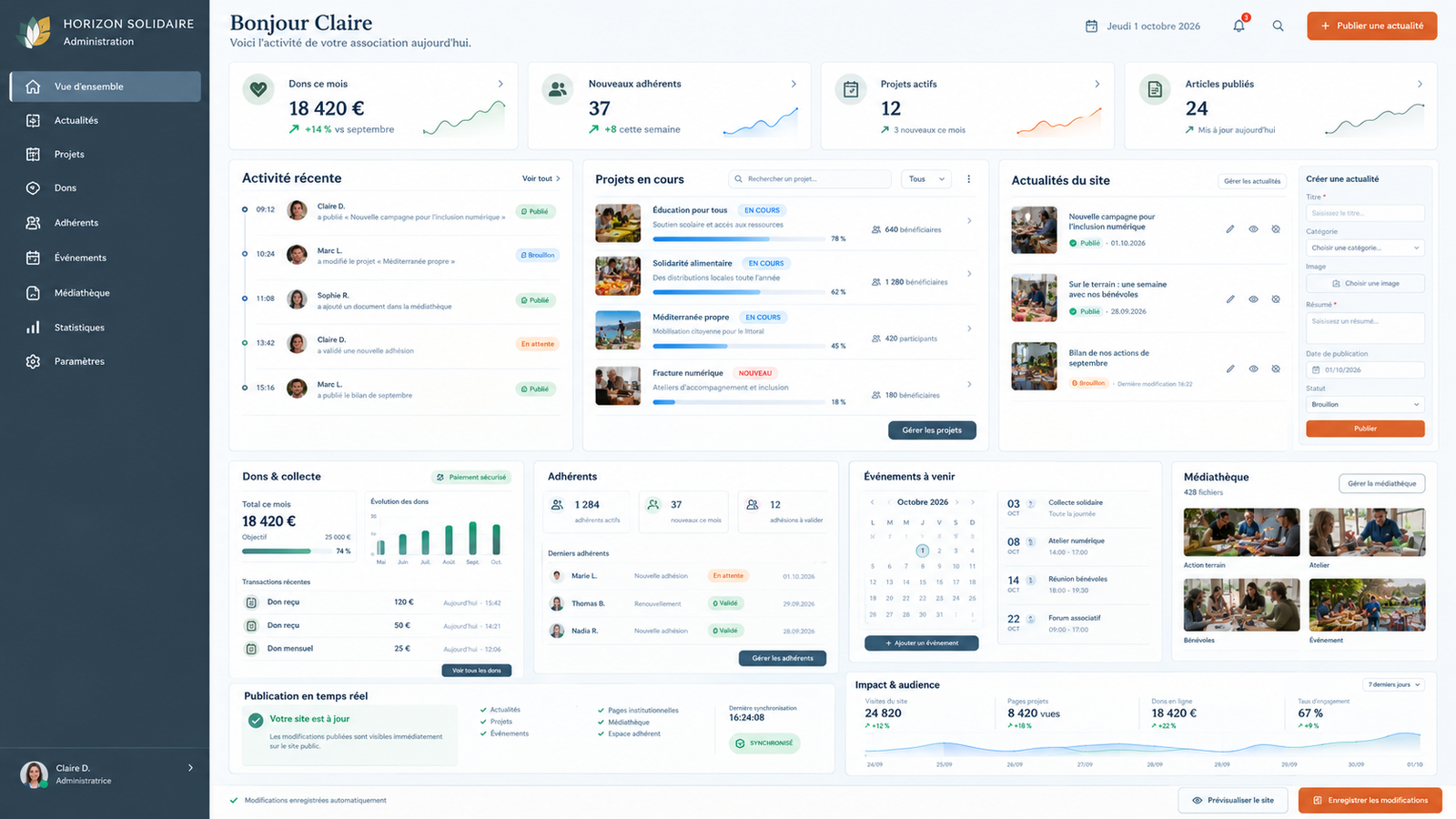
Task: Toggle the Événements sync checkmark
Action: (483, 733)
